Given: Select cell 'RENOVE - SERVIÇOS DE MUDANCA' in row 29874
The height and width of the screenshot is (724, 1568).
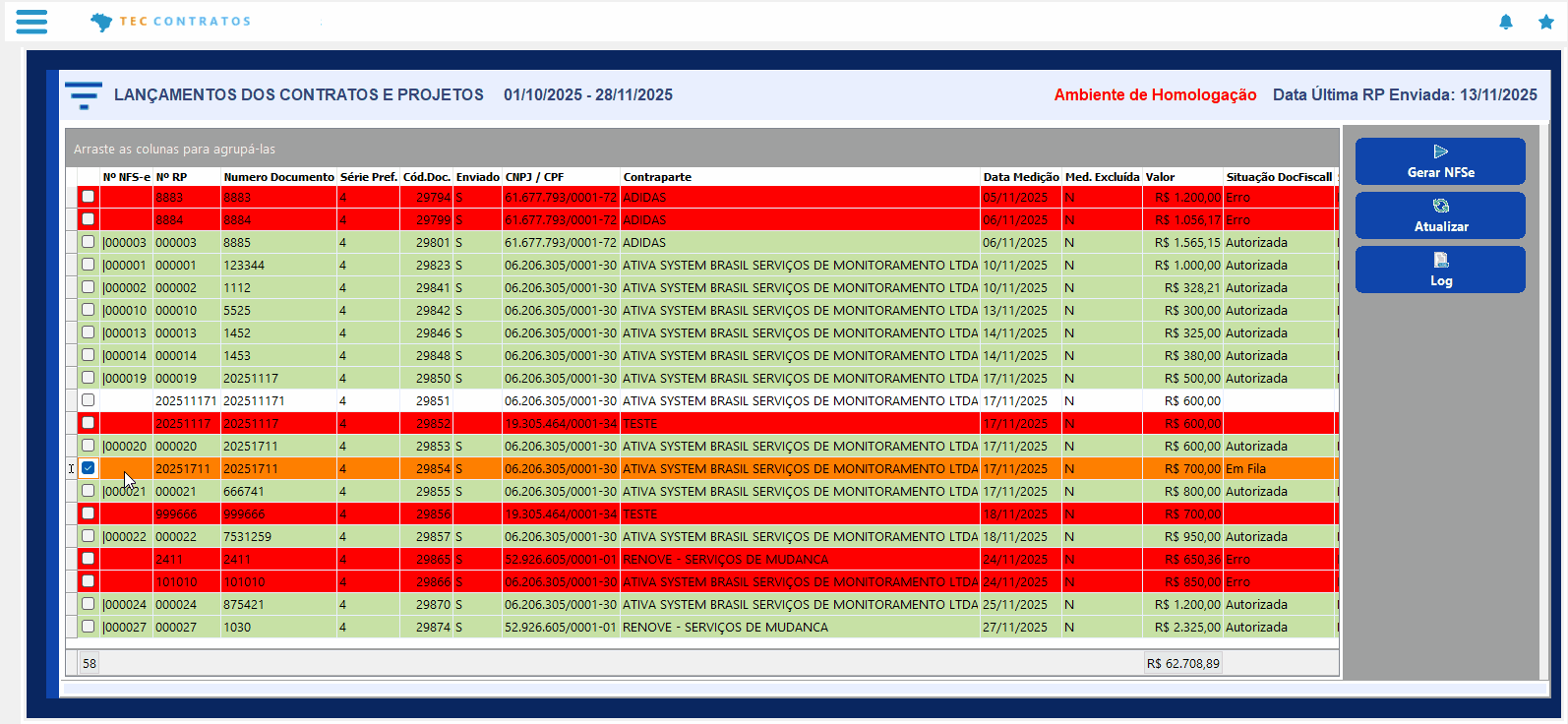Looking at the screenshot, I should (x=800, y=627).
